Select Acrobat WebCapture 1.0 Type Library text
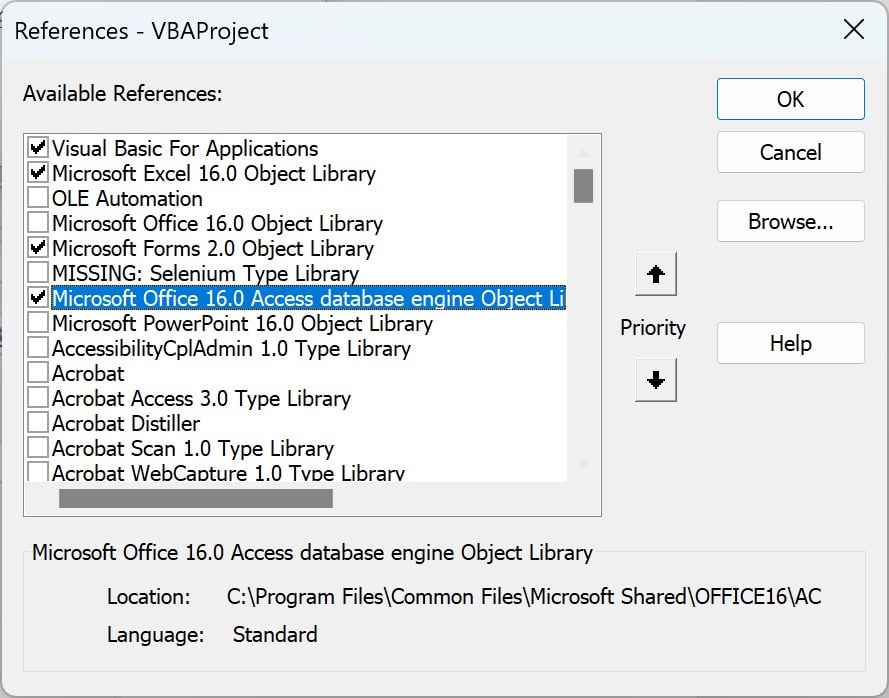The image size is (889, 698). [x=228, y=472]
